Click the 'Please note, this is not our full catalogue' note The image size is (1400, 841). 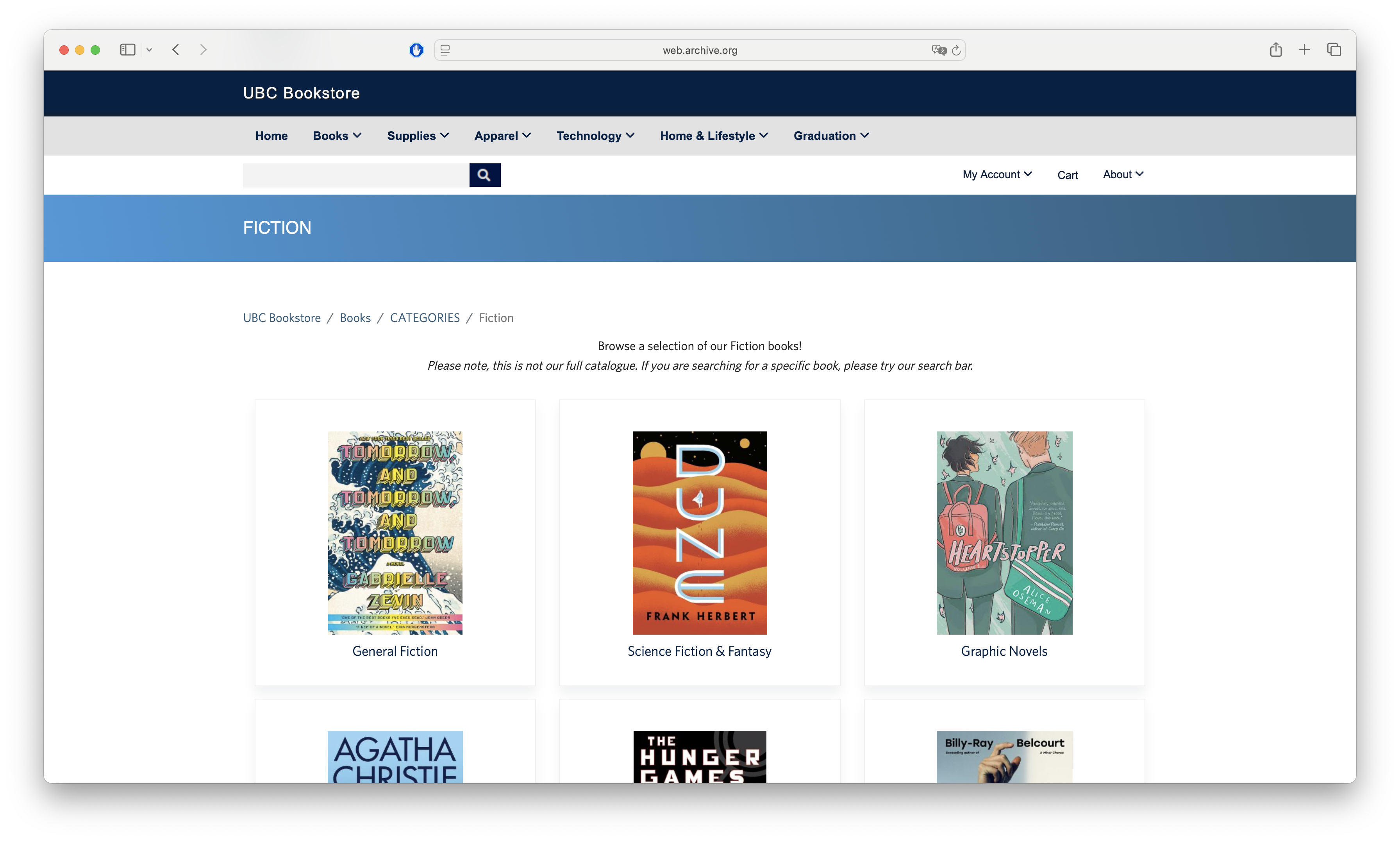[x=700, y=366]
